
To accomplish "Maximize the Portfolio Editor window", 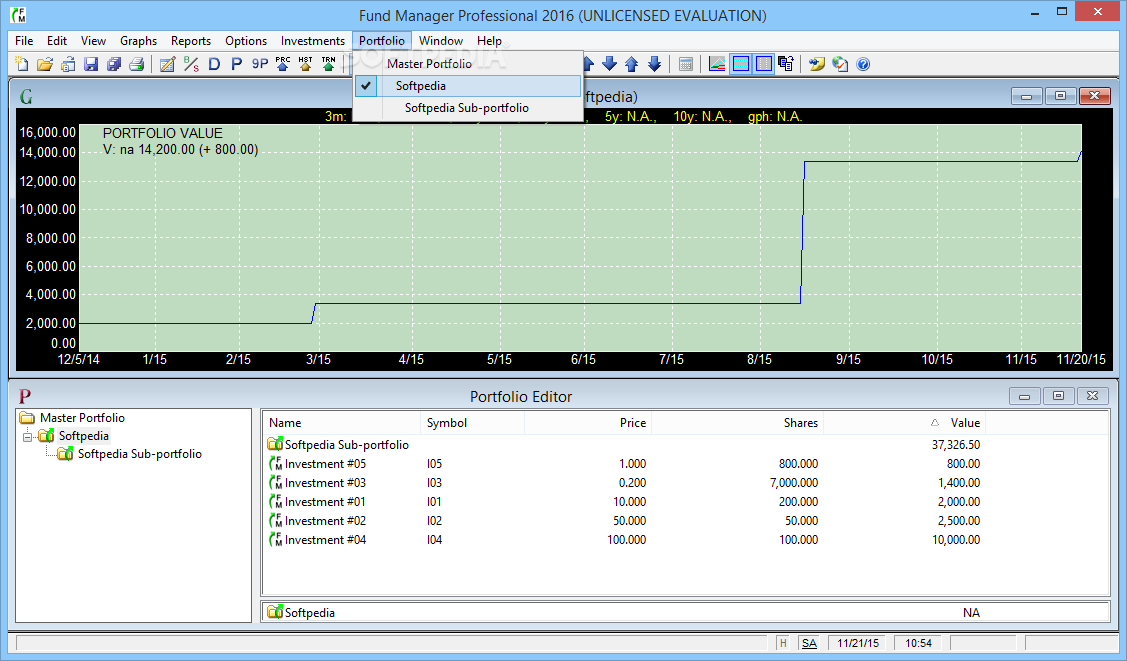I will [1058, 396].
